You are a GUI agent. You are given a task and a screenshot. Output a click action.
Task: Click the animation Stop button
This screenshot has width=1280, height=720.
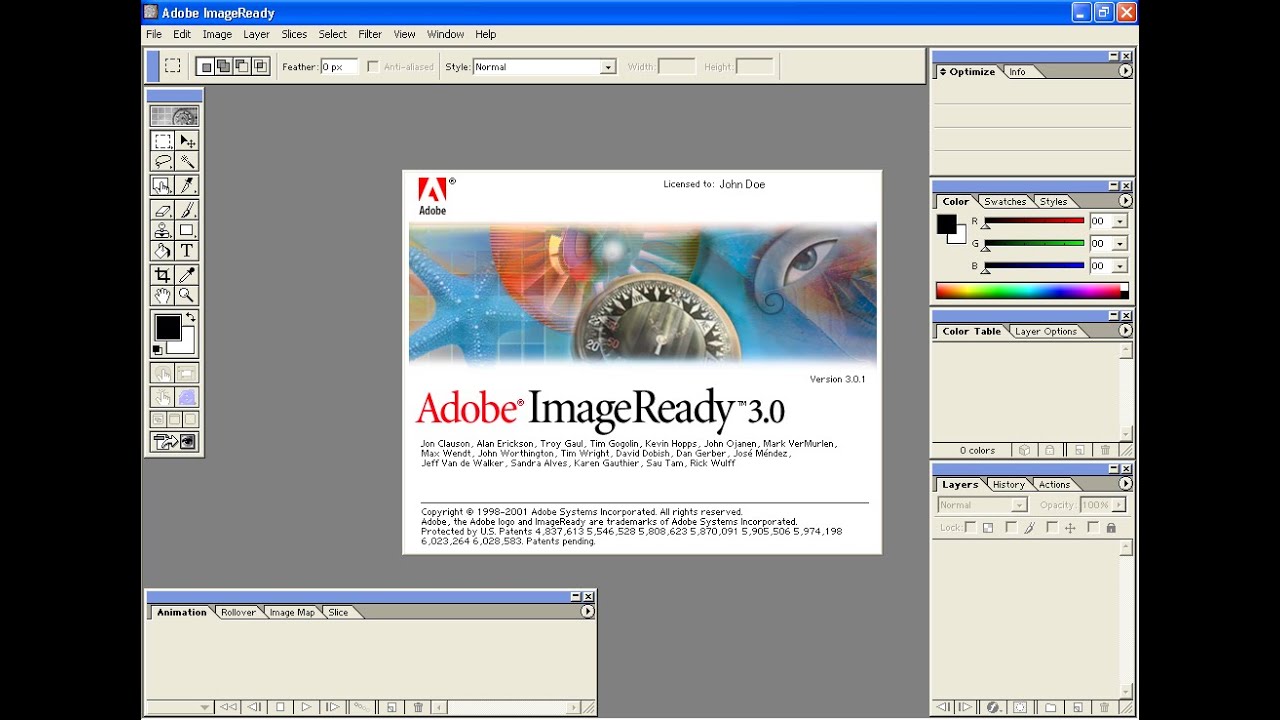[281, 707]
